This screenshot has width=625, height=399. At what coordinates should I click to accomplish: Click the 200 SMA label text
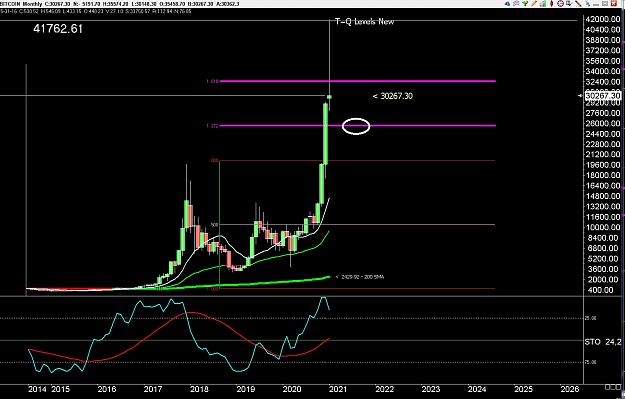pos(360,277)
